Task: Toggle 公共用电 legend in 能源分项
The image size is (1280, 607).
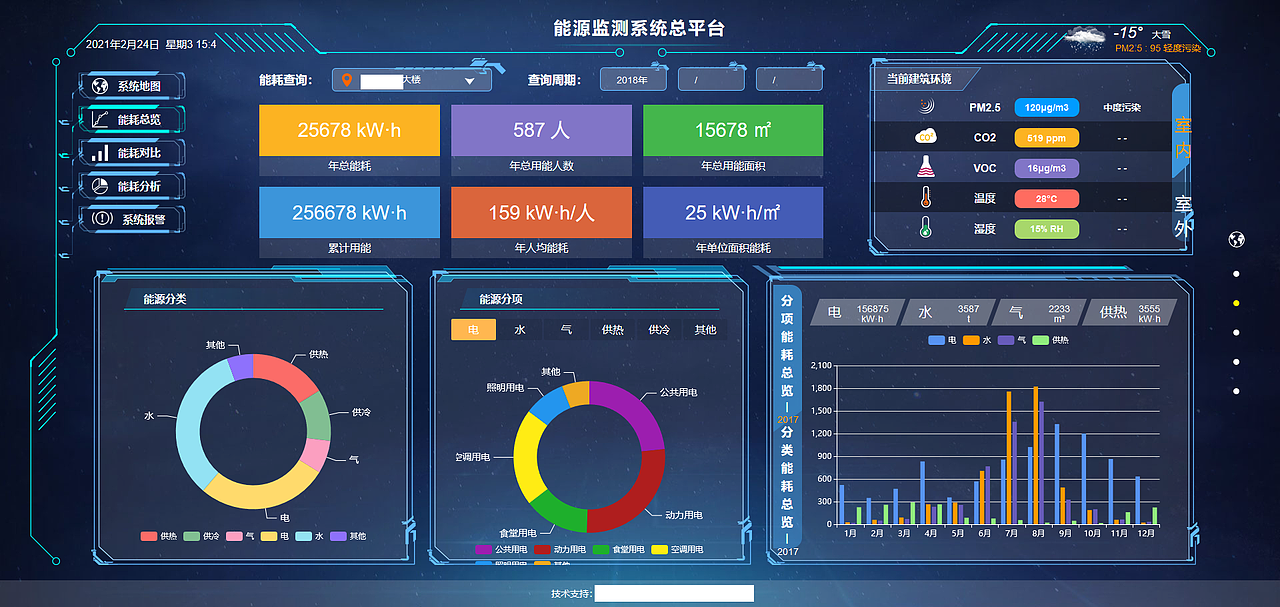Action: point(502,549)
